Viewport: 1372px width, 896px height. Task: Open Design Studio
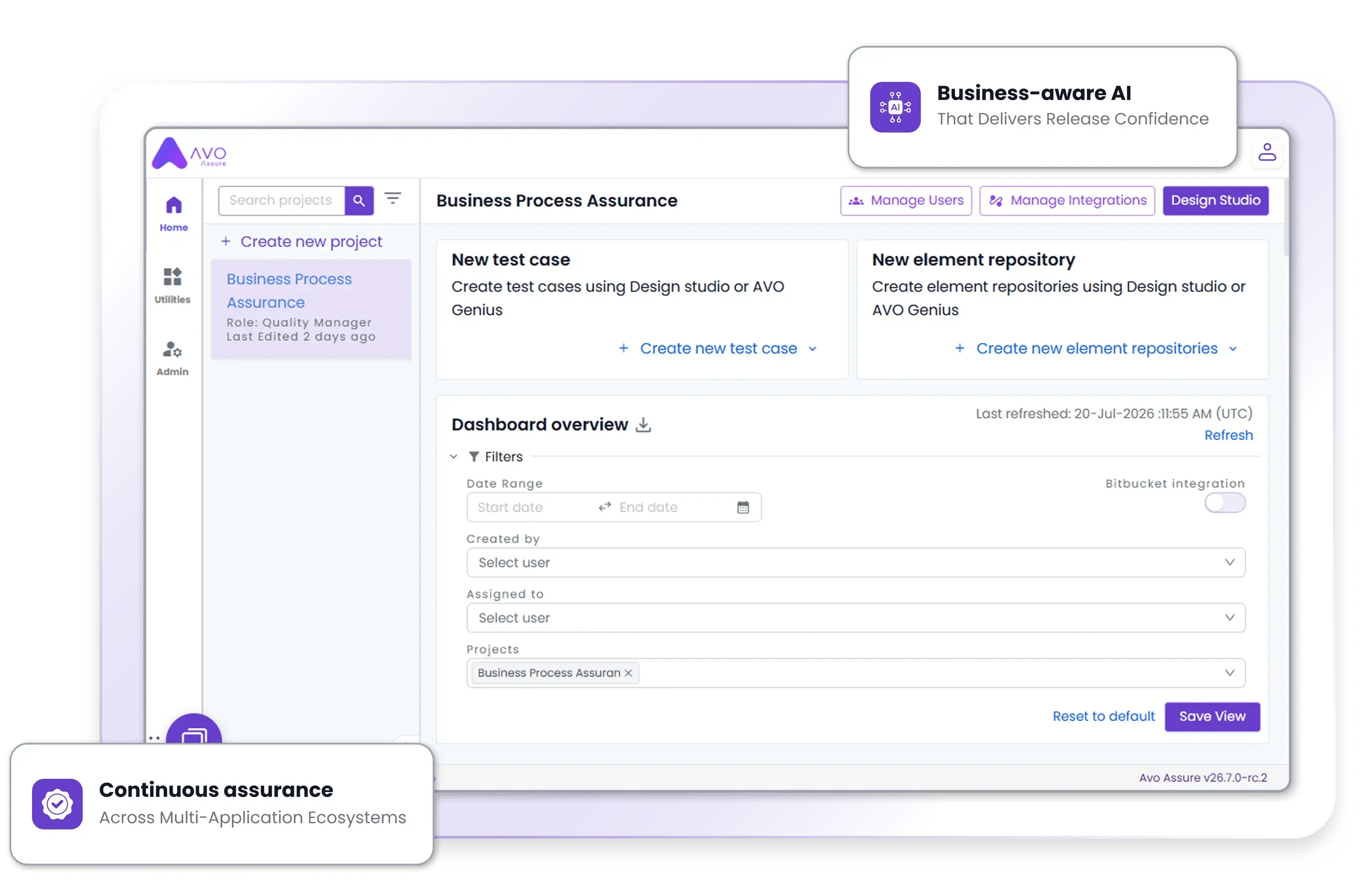[x=1215, y=200]
